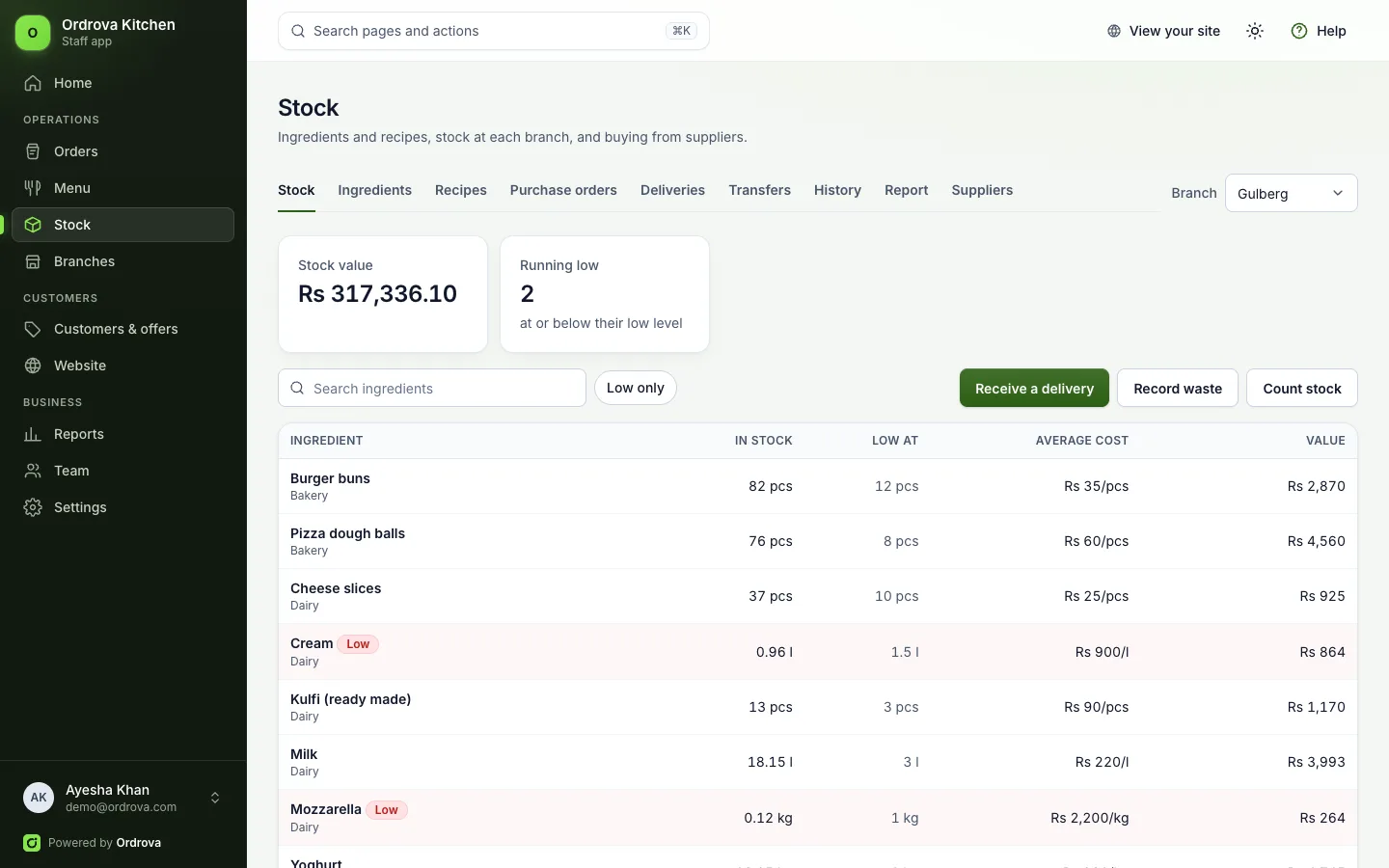Open Customers & offers in the sidebar
The width and height of the screenshot is (1389, 868).
coord(123,329)
